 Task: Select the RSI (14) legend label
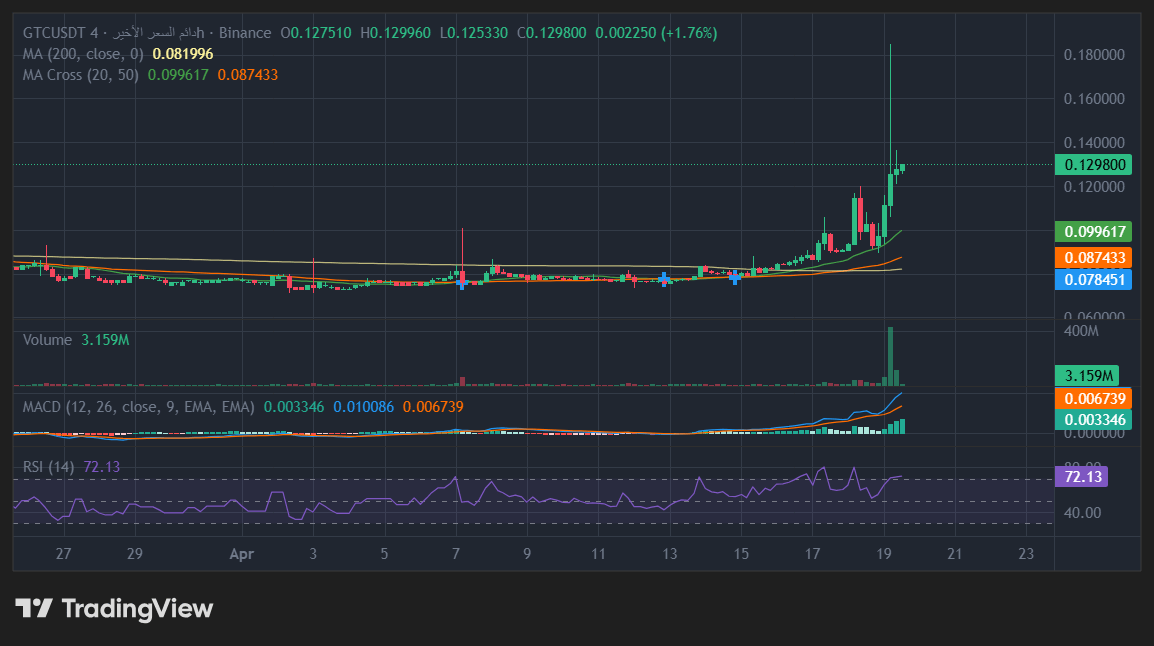pos(49,467)
